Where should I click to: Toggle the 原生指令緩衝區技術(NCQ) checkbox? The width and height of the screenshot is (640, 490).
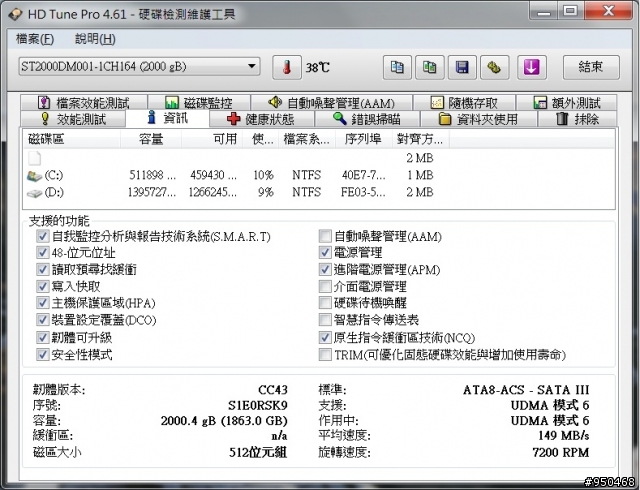[325, 337]
